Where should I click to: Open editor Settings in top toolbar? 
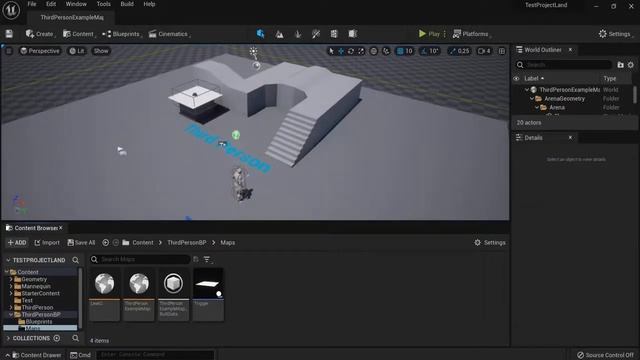[615, 34]
